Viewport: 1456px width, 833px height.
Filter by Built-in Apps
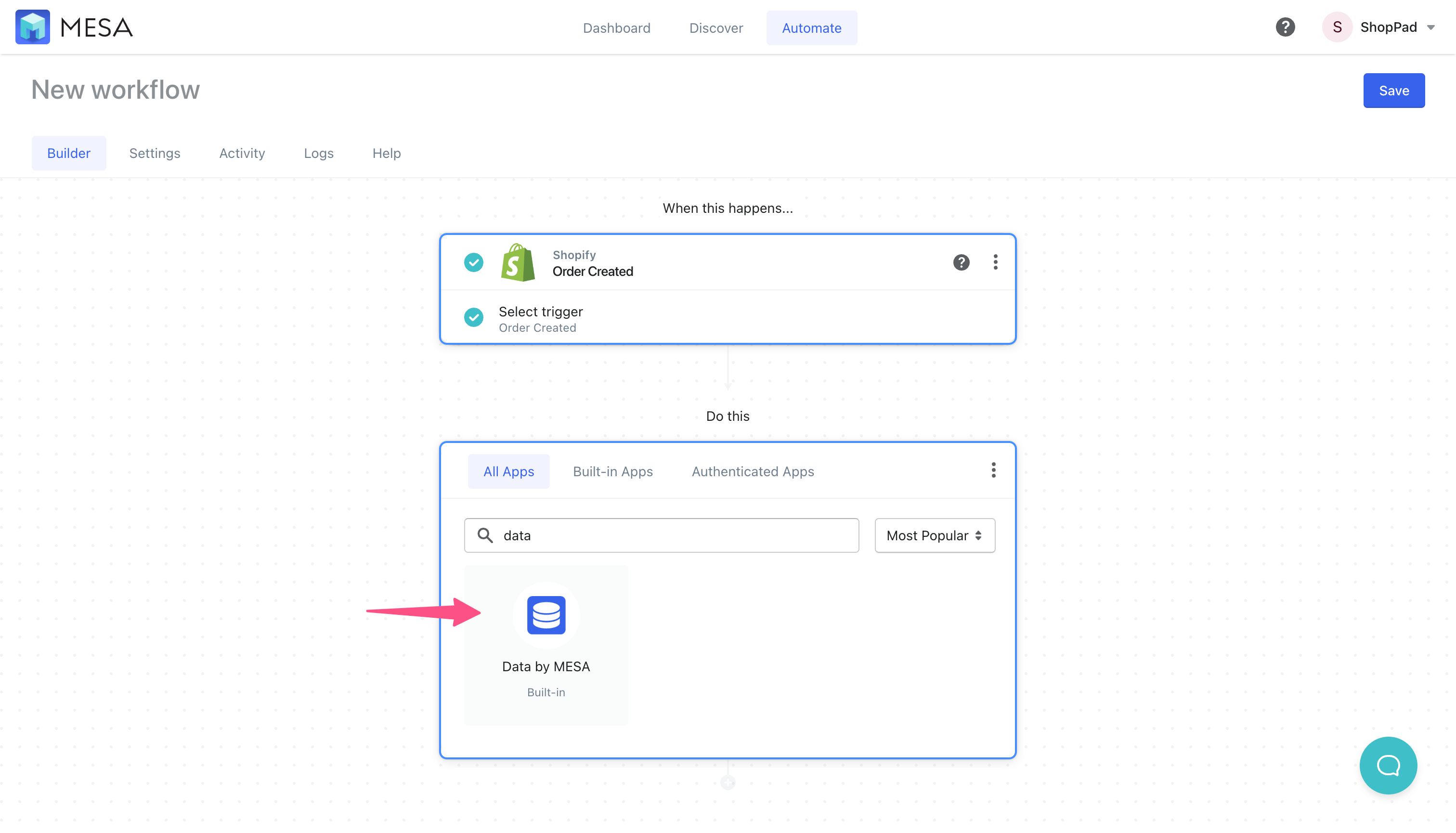(613, 471)
